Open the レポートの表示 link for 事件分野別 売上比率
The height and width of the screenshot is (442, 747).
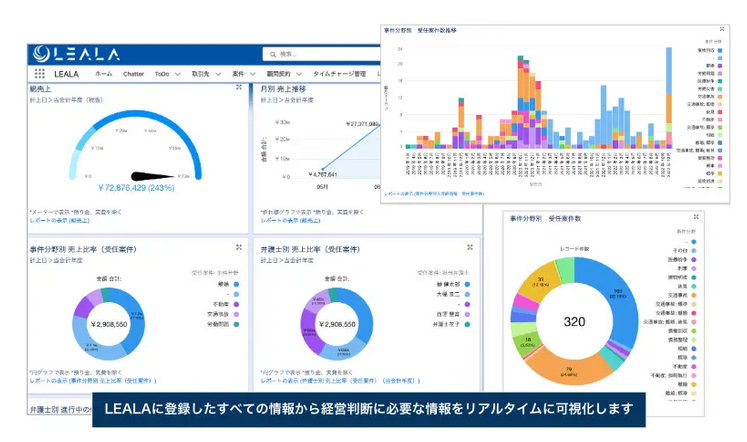[x=93, y=381]
